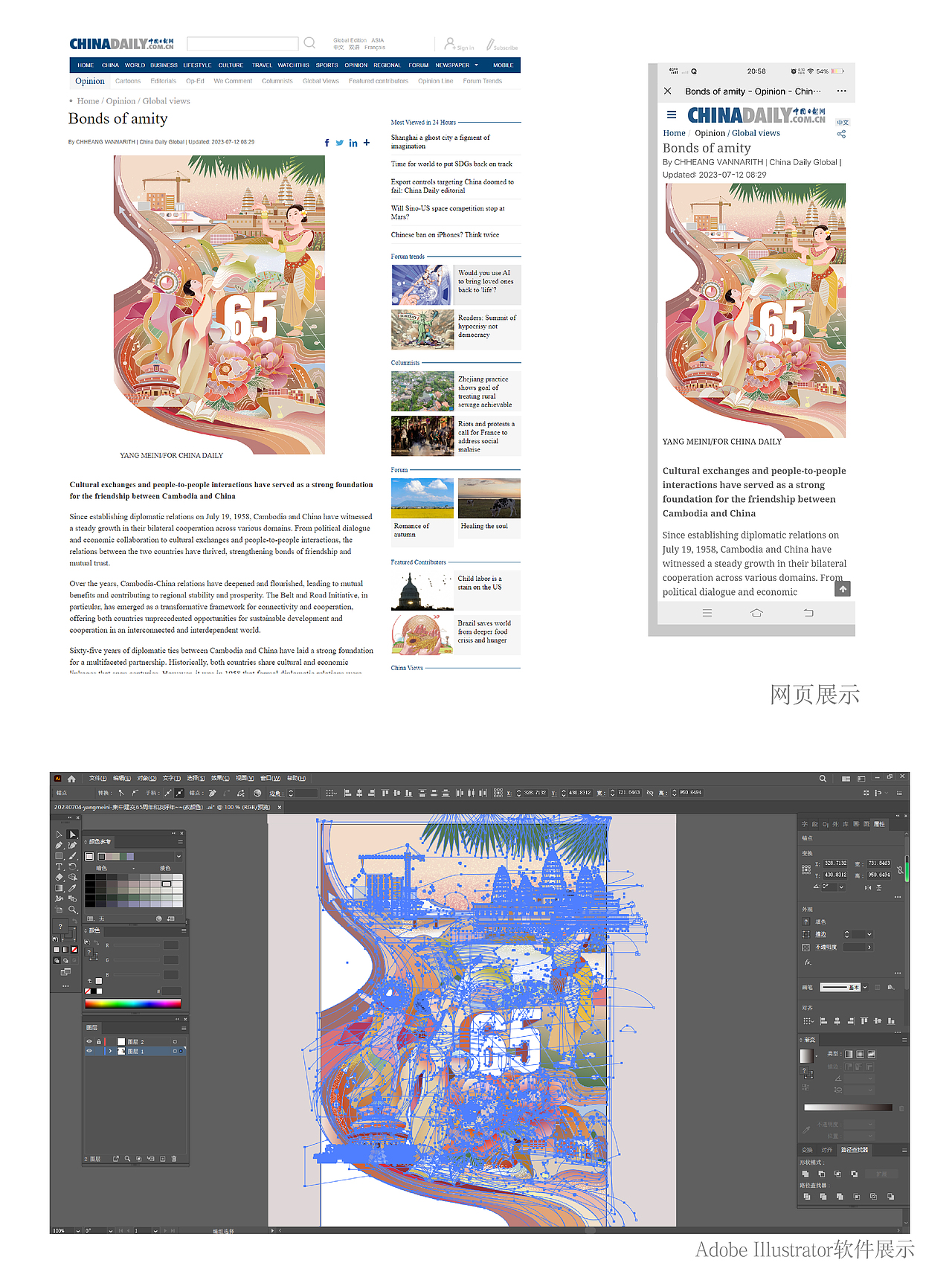
Task: Click the RGB color spectrum bar
Action: (x=133, y=1003)
